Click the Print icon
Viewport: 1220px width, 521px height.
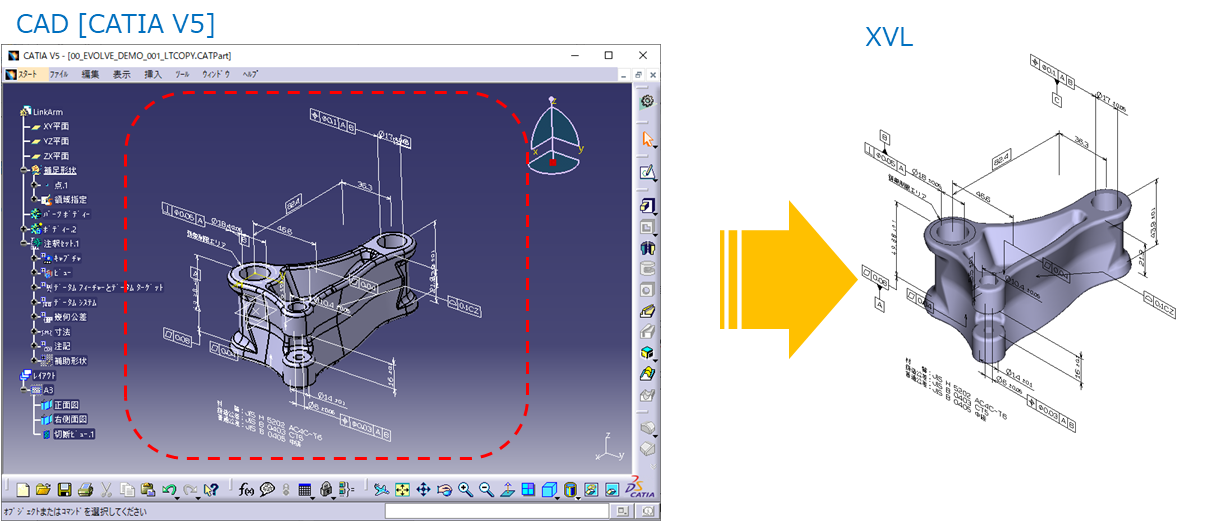point(85,489)
